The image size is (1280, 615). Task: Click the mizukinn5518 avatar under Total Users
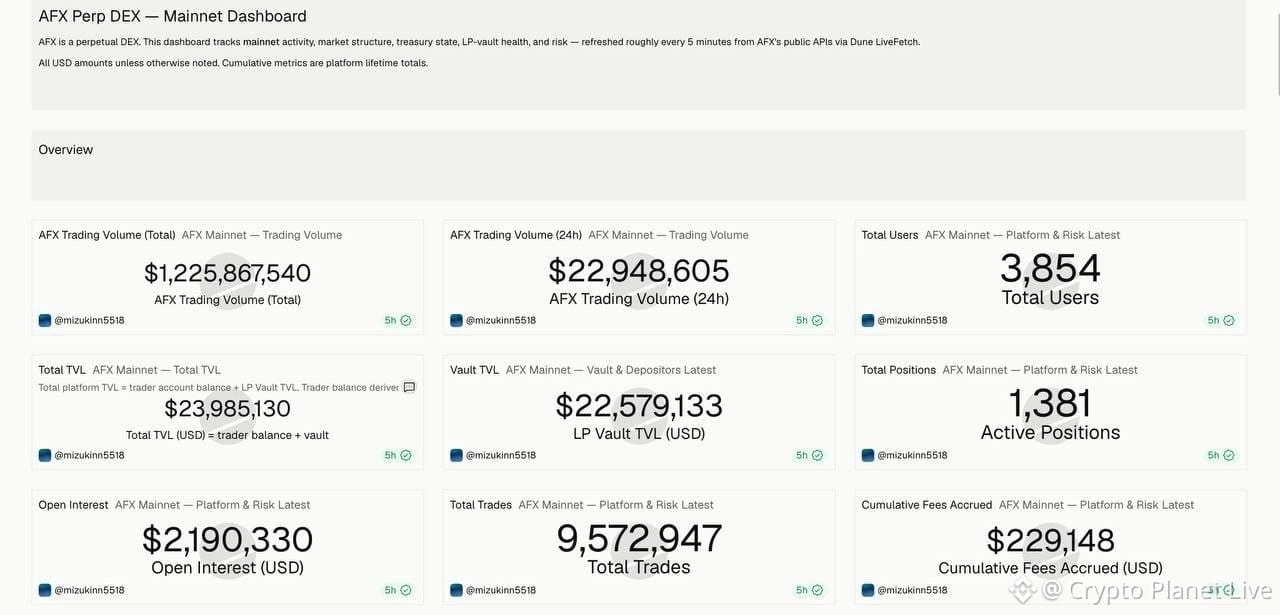point(868,321)
